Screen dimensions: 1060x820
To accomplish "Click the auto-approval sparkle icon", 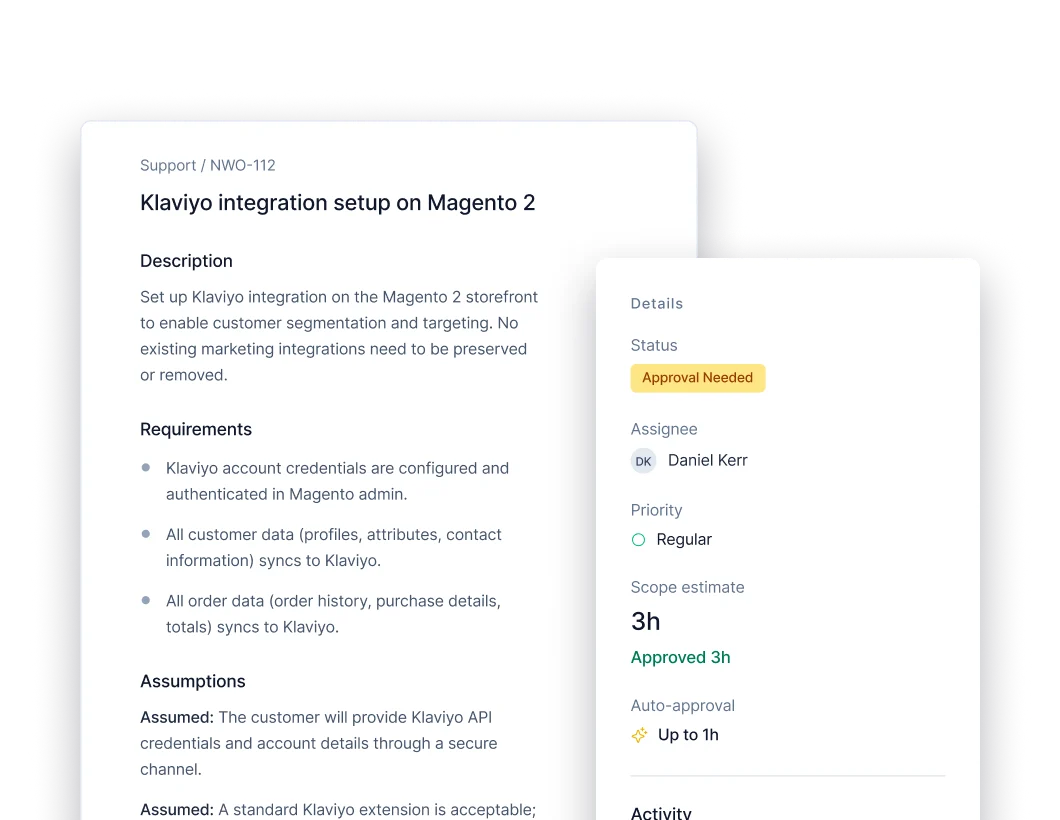I will tap(639, 735).
